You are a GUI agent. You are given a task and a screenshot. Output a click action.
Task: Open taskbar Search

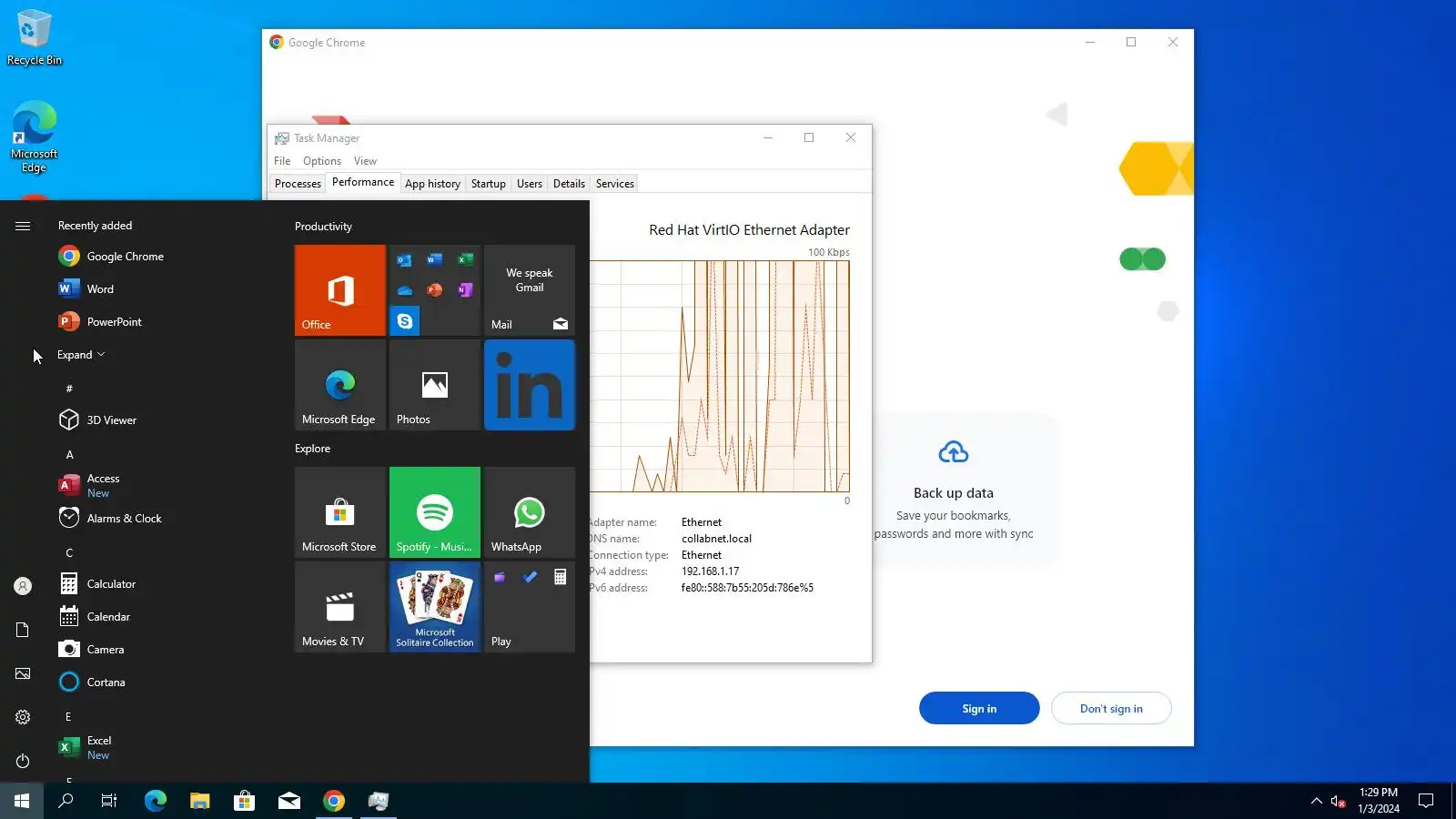(66, 801)
